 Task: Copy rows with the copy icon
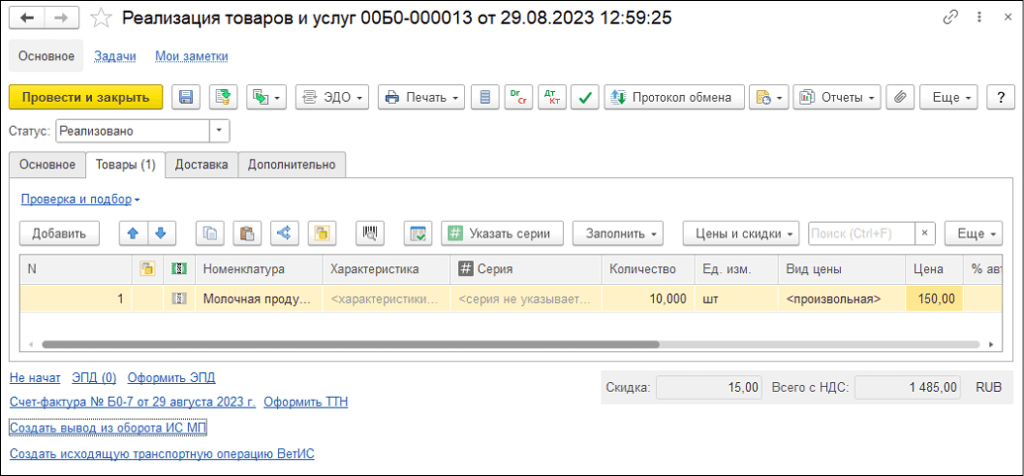(210, 233)
